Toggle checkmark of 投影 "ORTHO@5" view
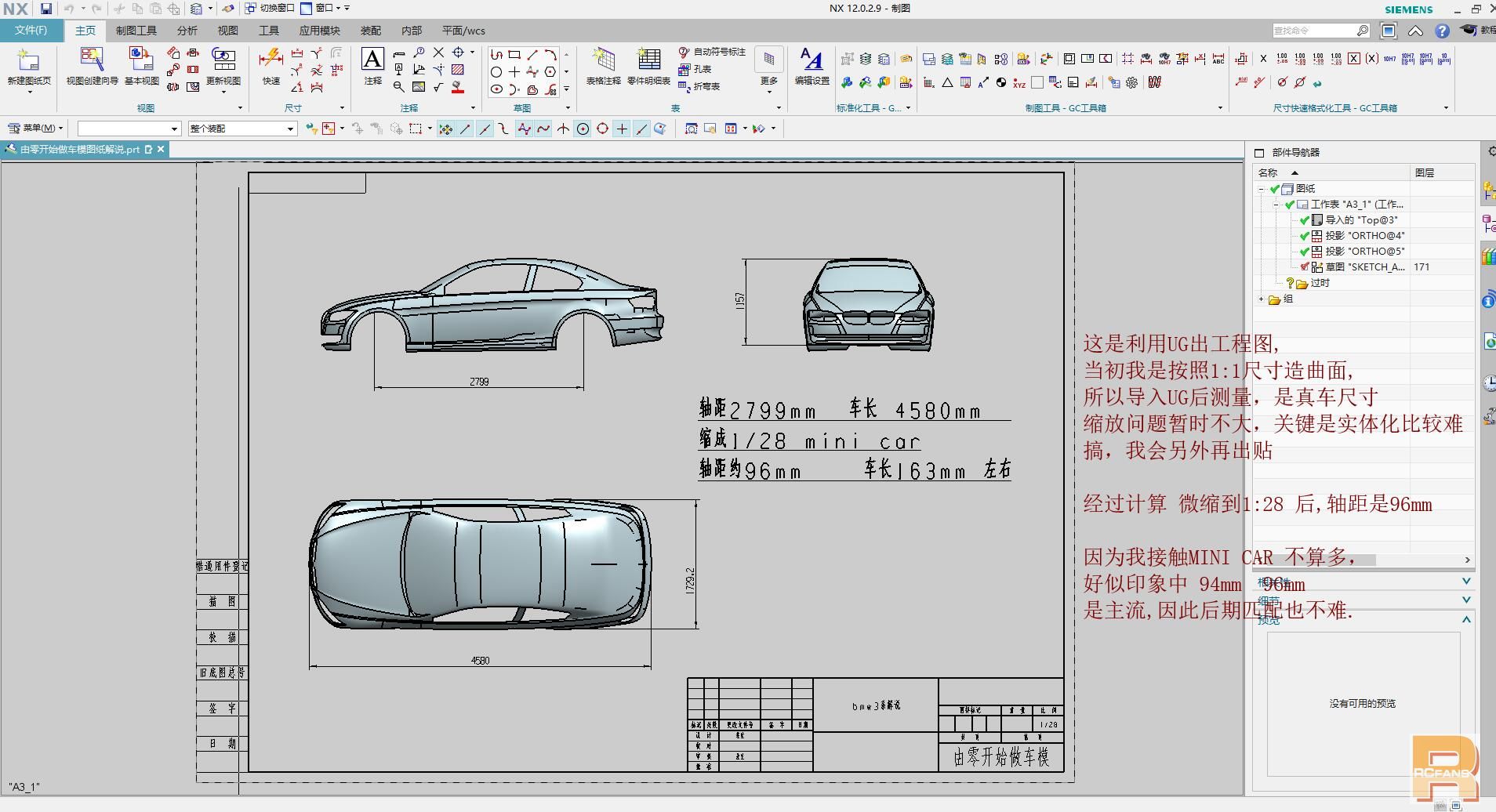The width and height of the screenshot is (1496, 812). point(1305,252)
